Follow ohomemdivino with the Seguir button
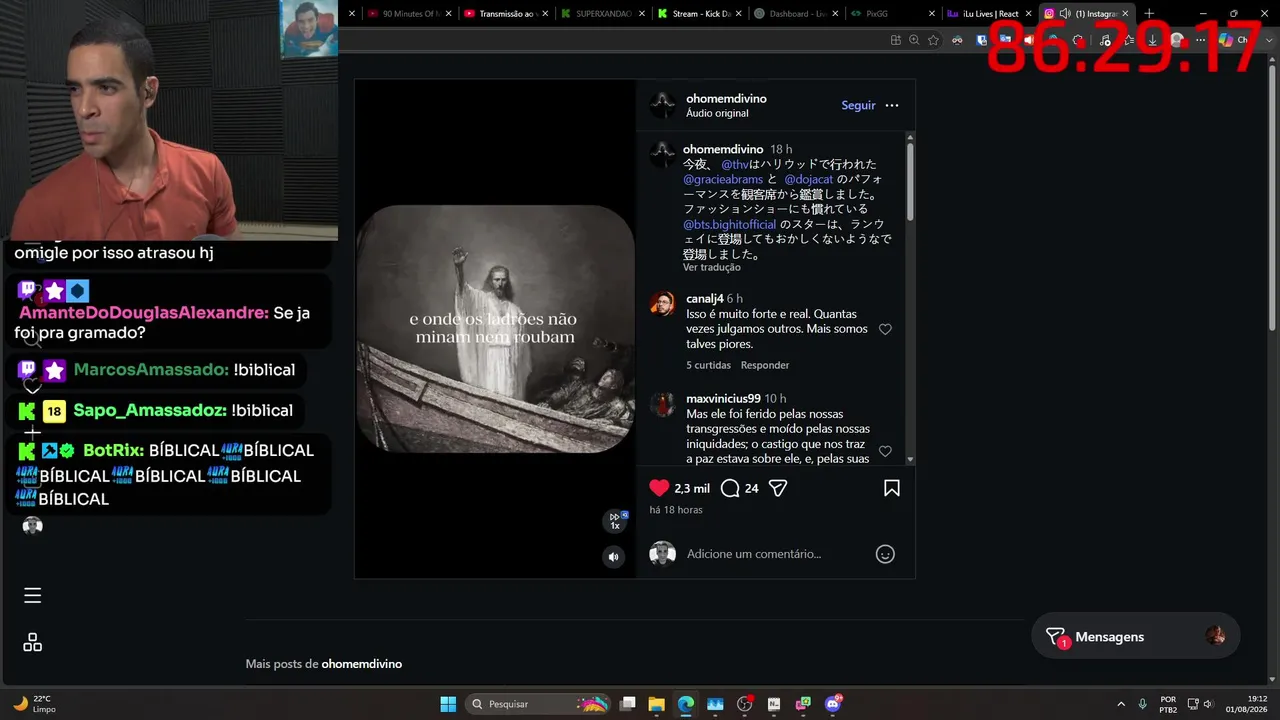This screenshot has width=1280, height=720. [x=858, y=105]
